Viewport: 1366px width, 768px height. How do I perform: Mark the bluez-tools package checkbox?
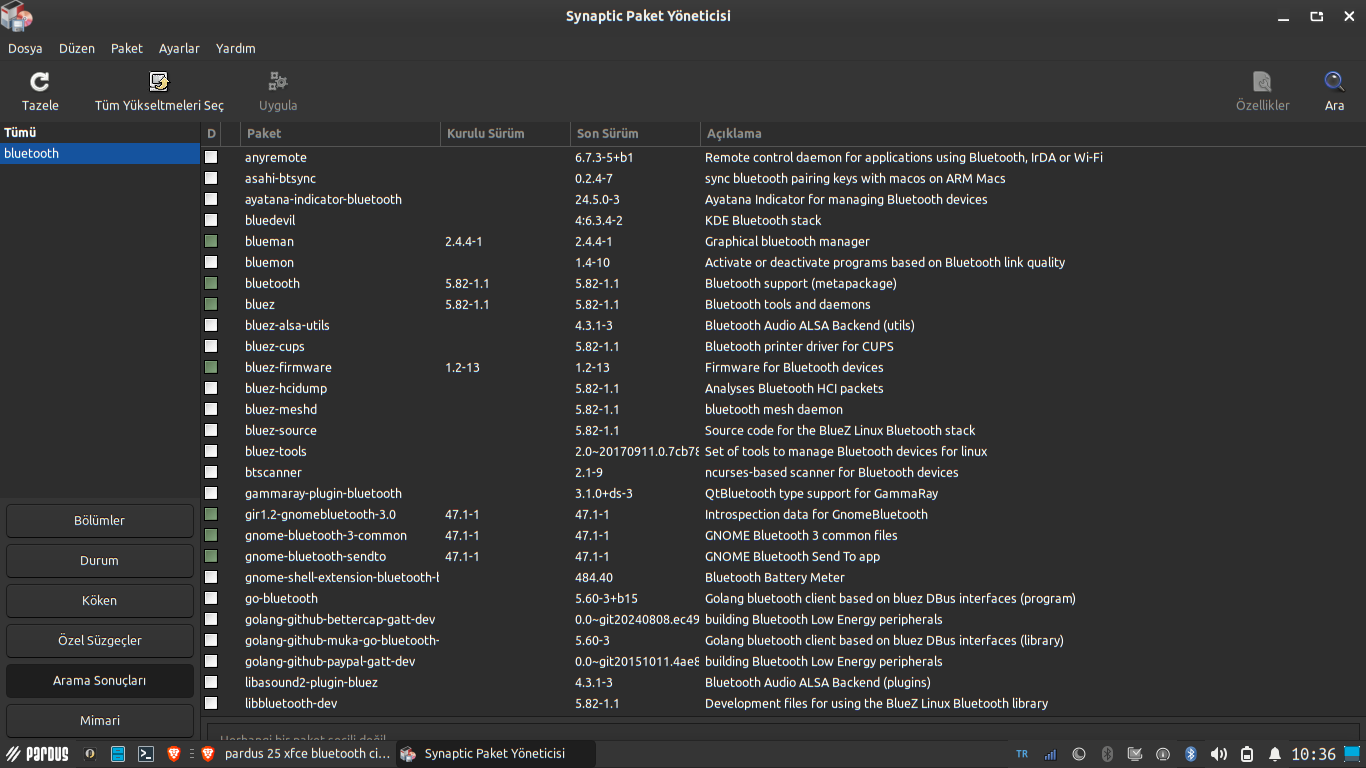coord(211,451)
